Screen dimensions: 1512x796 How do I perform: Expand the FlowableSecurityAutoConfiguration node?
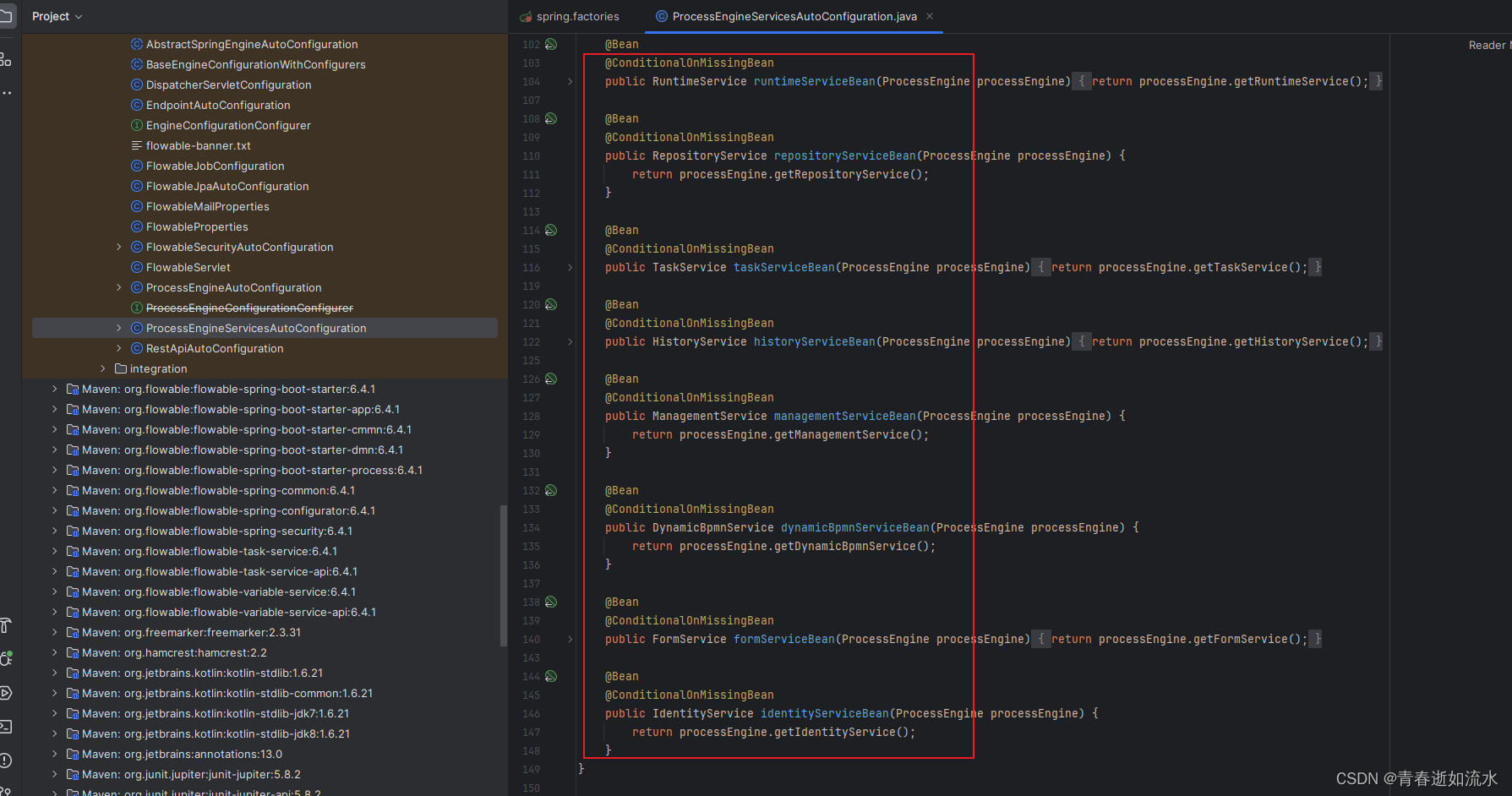point(119,247)
